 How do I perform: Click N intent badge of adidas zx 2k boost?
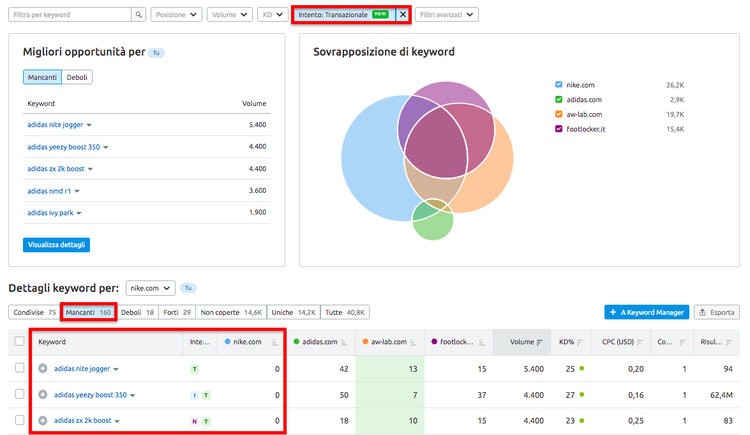pos(195,421)
